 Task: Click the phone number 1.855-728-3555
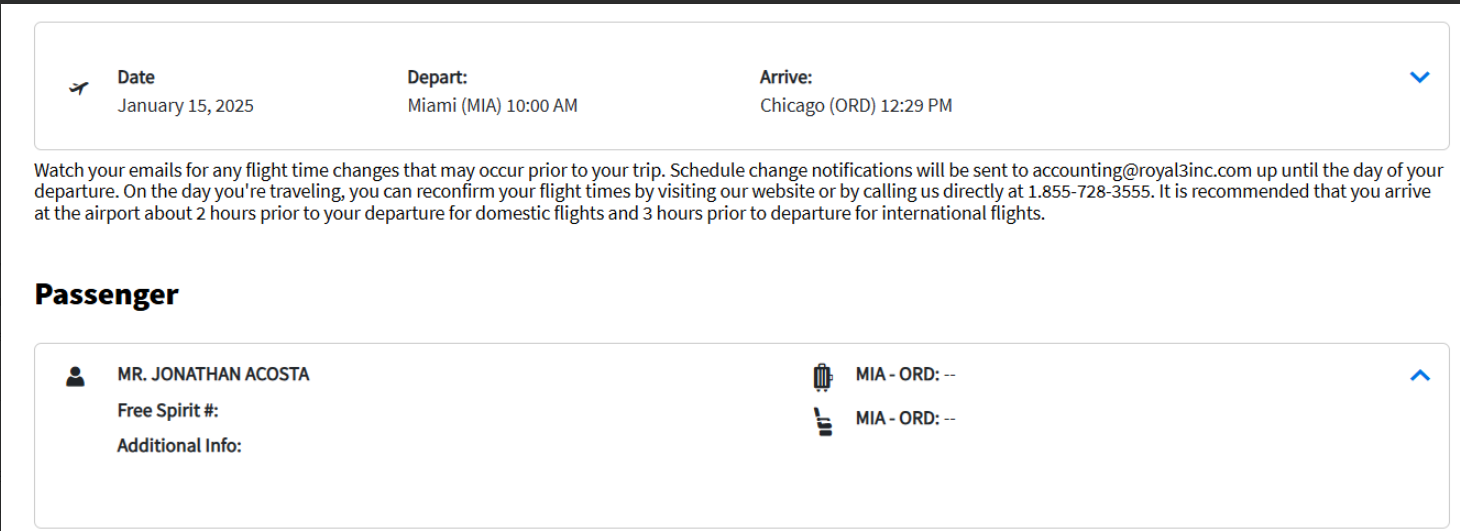coord(1083,192)
